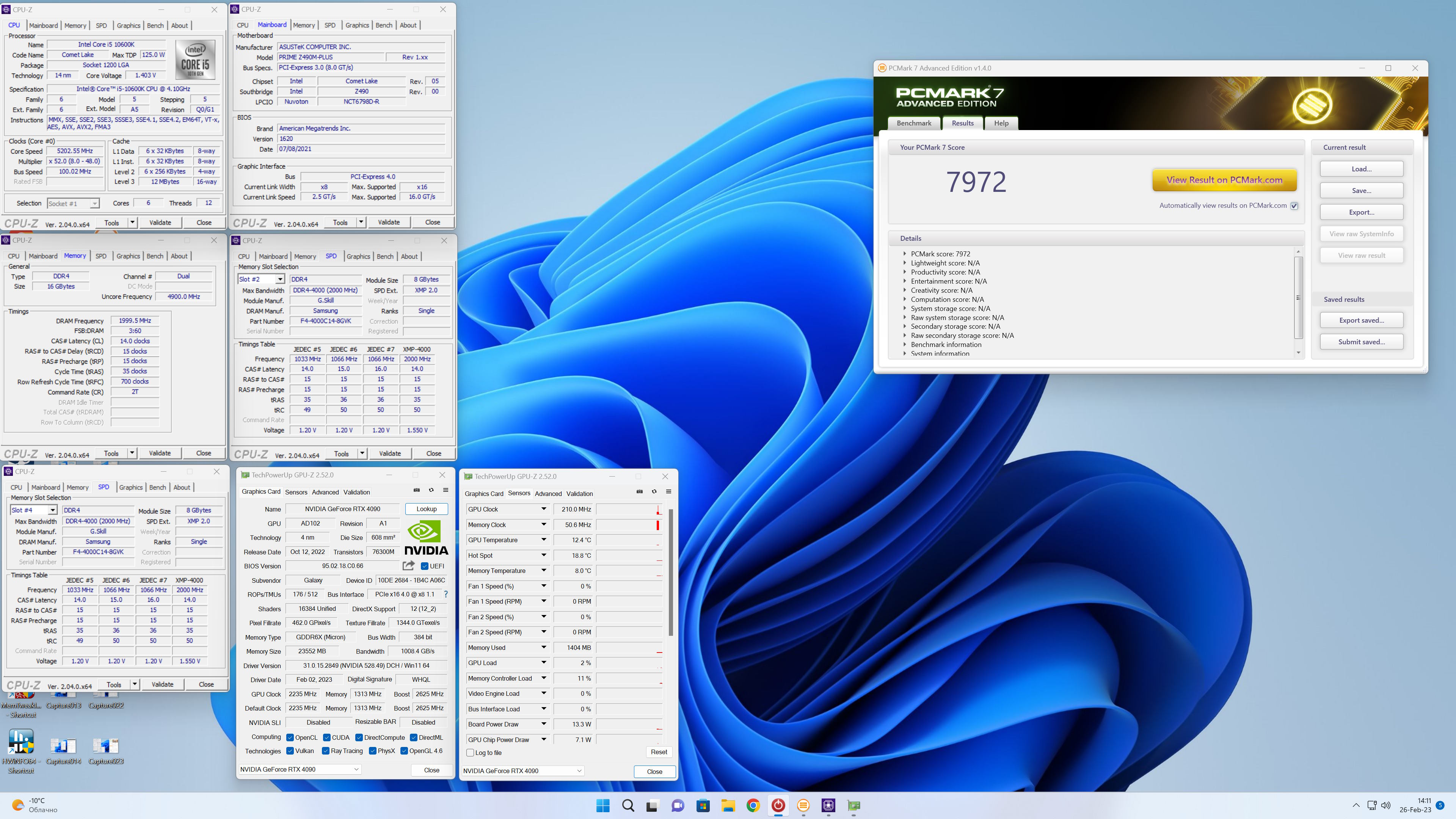Select Capture013 desktop file icon

coord(64,700)
